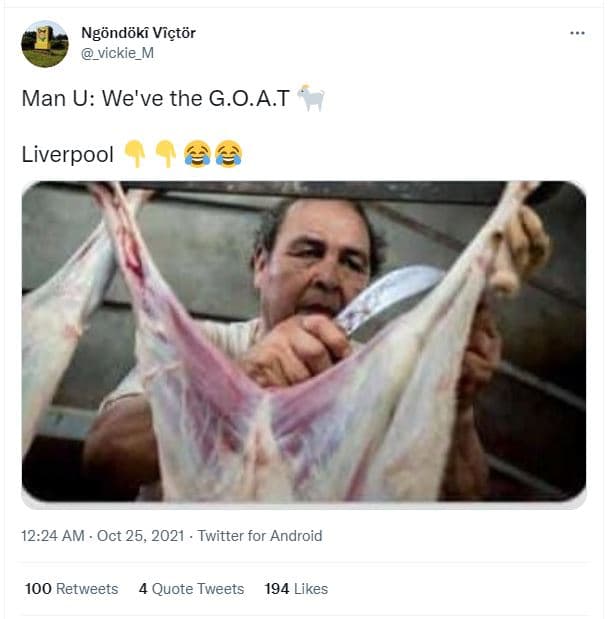This screenshot has width=614, height=619.
Task: Click the goat emoji after G.O.A.T
Action: pos(310,99)
